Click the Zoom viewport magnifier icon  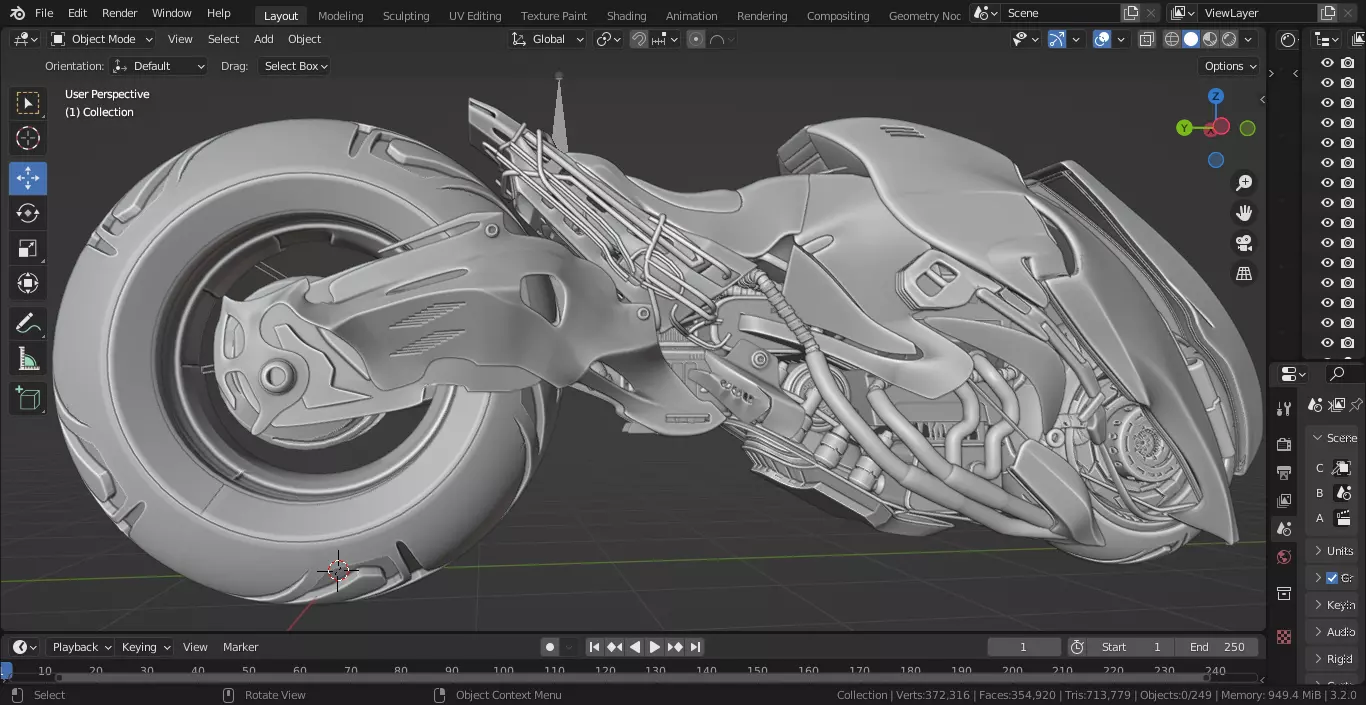[1244, 183]
